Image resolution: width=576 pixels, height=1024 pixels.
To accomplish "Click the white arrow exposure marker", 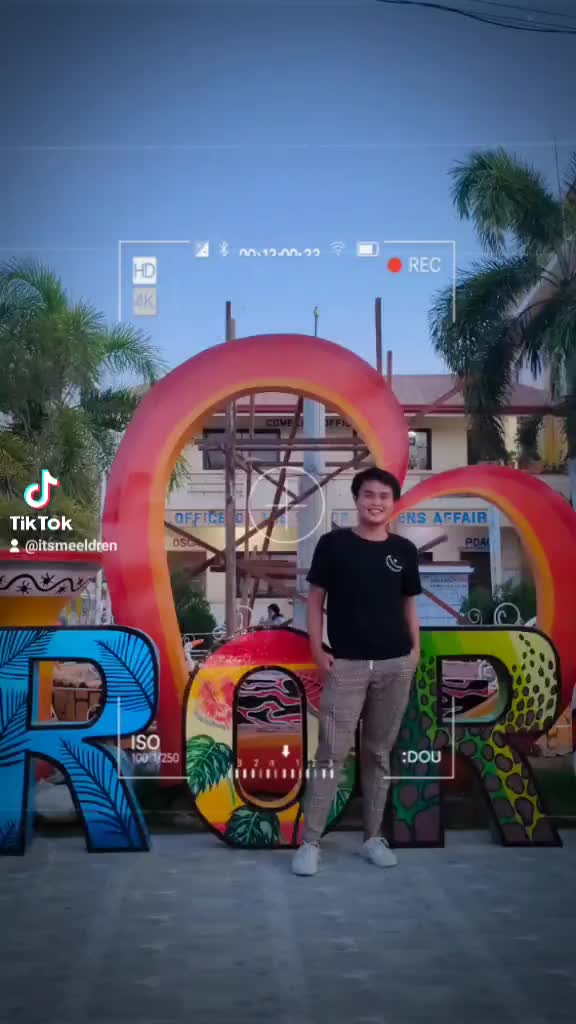I will pyautogui.click(x=285, y=751).
